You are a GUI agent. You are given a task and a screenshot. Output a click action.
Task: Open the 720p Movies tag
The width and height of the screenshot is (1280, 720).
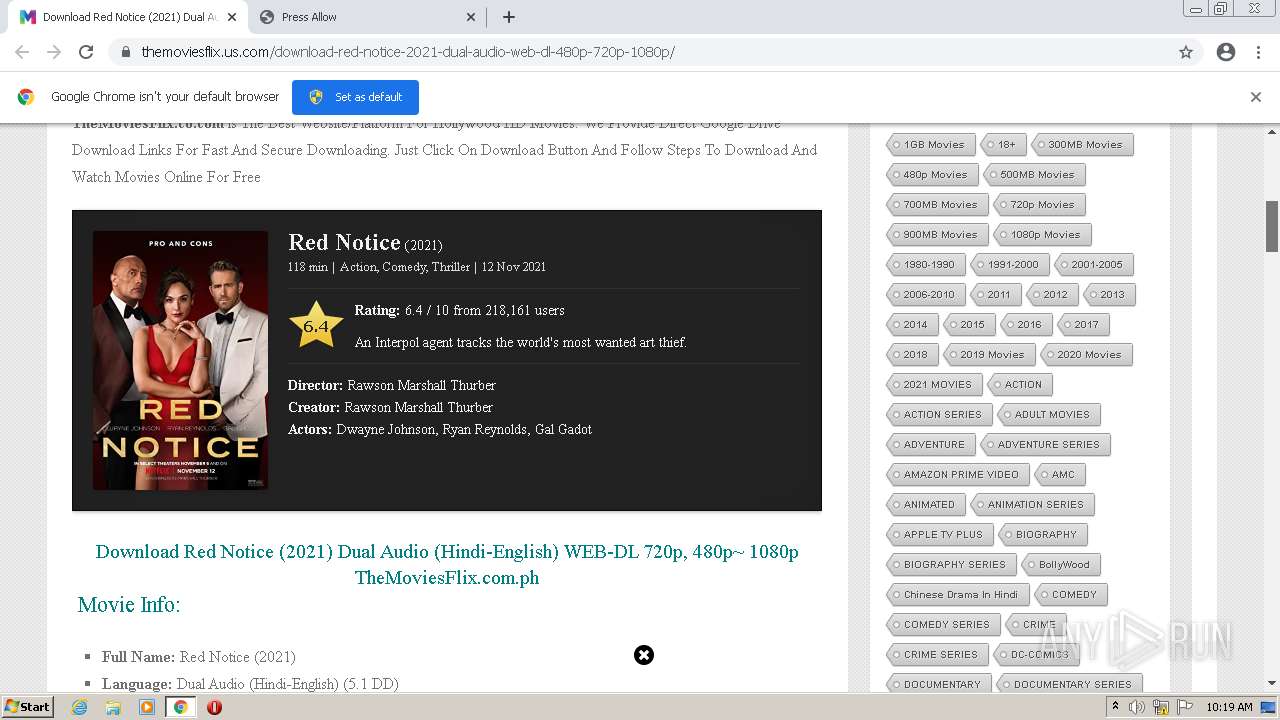(x=1038, y=205)
